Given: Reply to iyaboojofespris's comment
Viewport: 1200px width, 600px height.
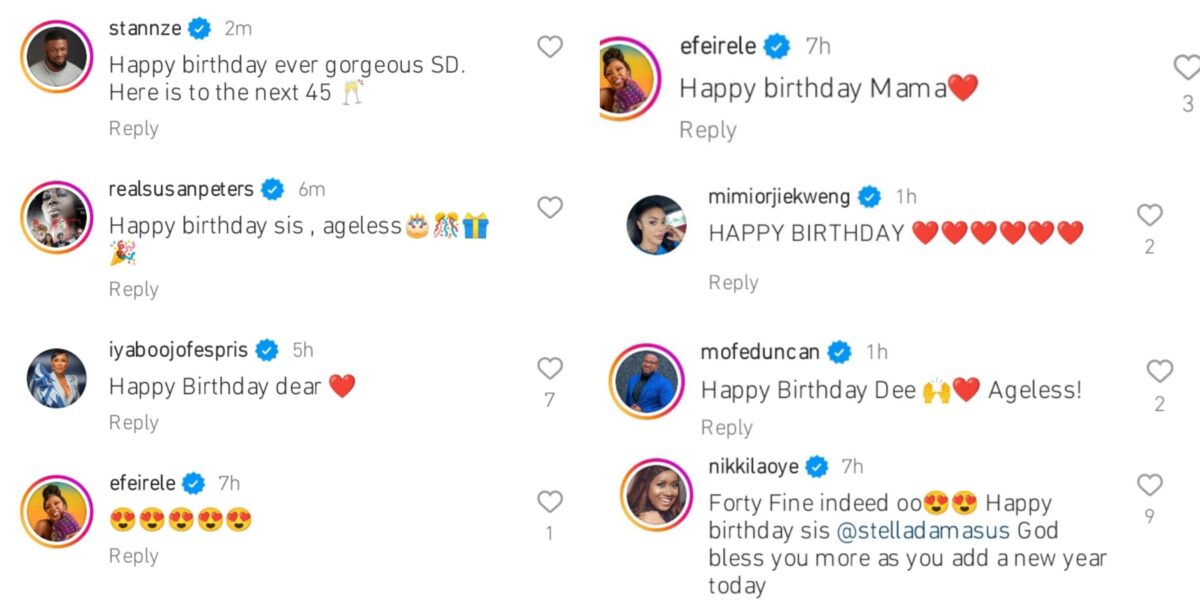Looking at the screenshot, I should pyautogui.click(x=134, y=422).
